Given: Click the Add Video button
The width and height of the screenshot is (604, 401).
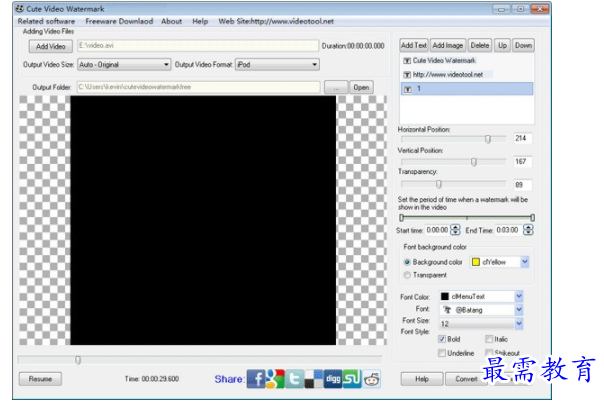Looking at the screenshot, I should pos(50,46).
